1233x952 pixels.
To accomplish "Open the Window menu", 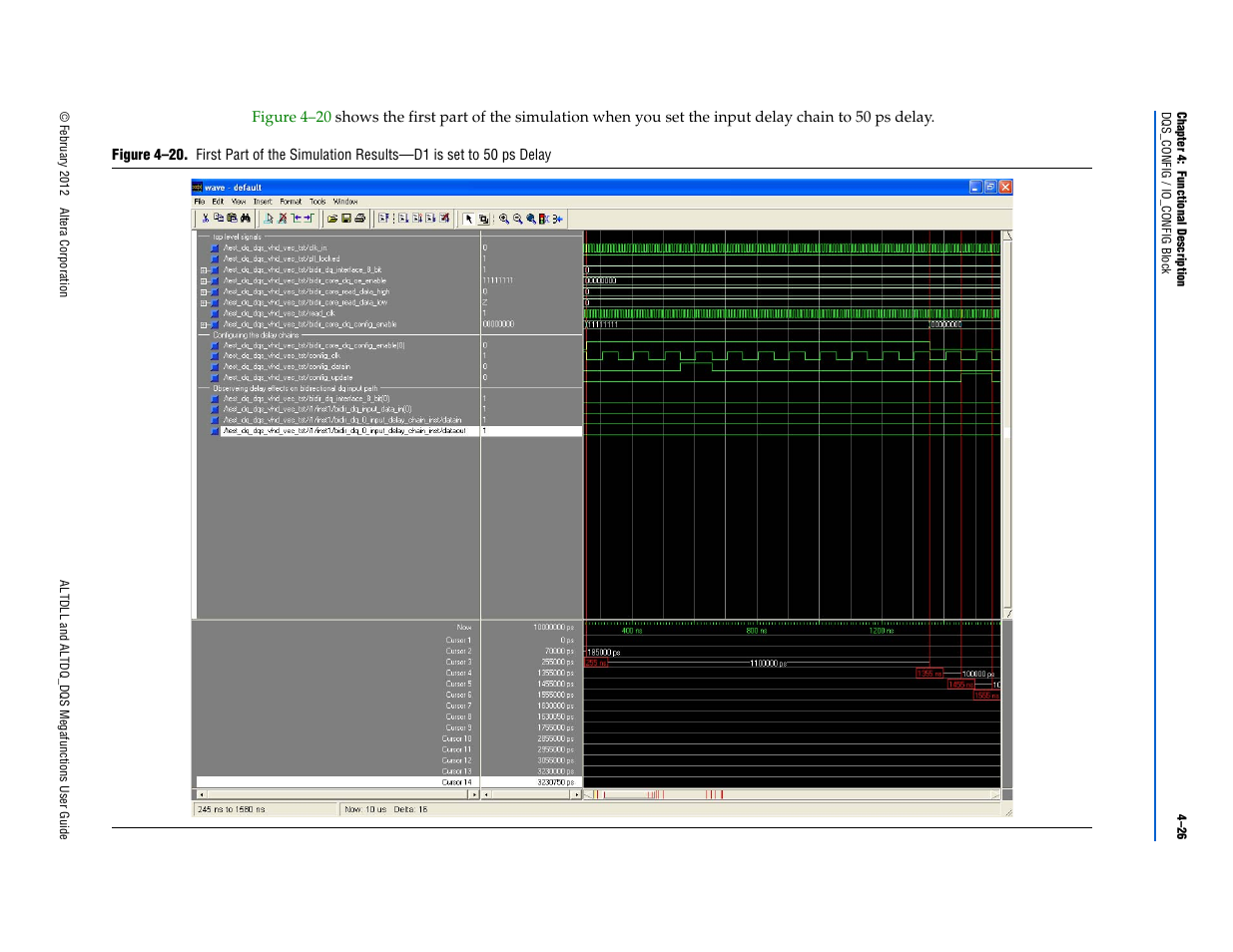I will coord(345,202).
